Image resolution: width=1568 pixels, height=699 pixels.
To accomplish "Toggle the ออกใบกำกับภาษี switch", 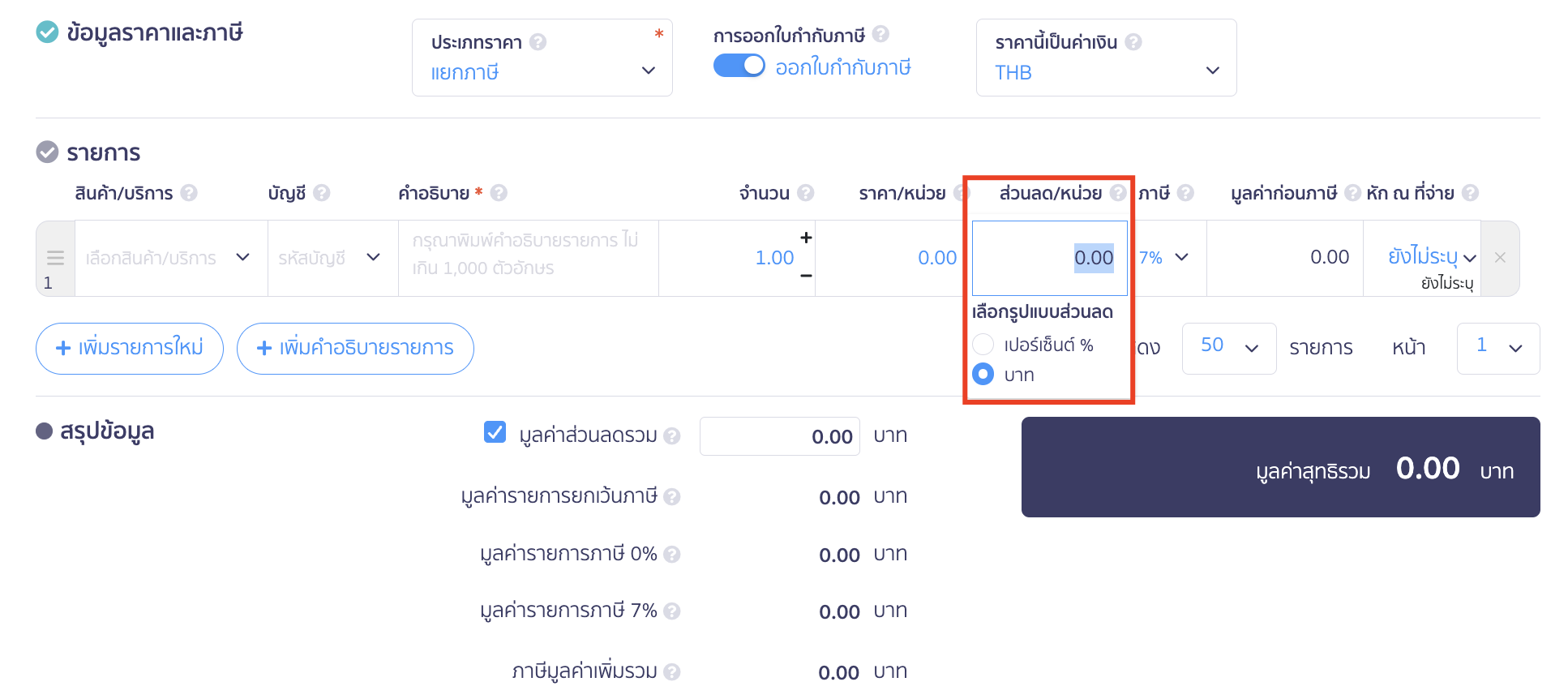I will pos(739,66).
